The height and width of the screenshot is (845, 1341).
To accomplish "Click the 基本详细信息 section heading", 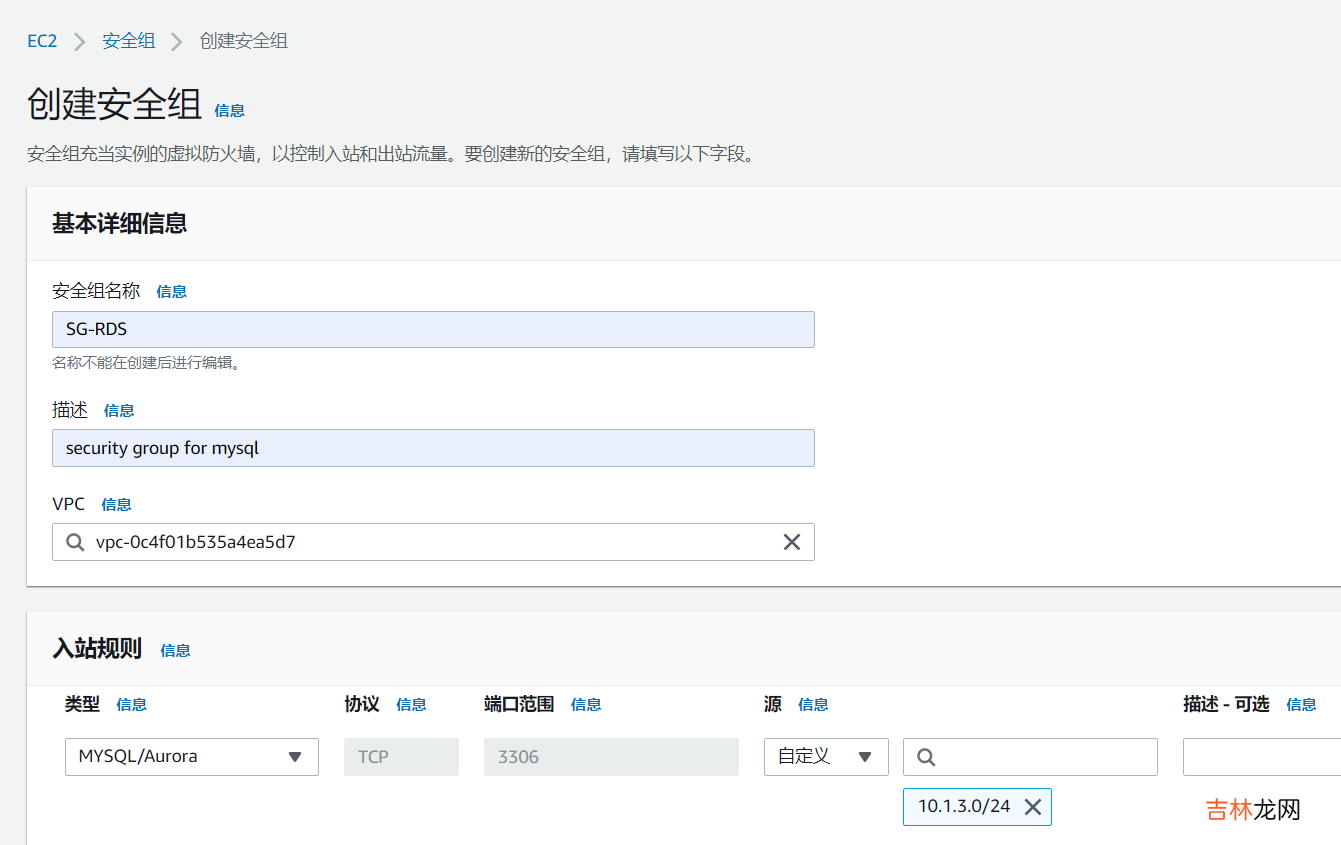I will 120,223.
